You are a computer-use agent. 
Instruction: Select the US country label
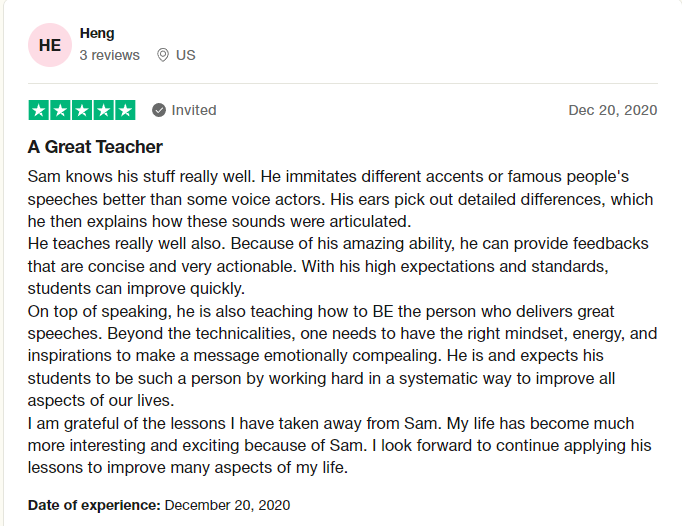(186, 55)
